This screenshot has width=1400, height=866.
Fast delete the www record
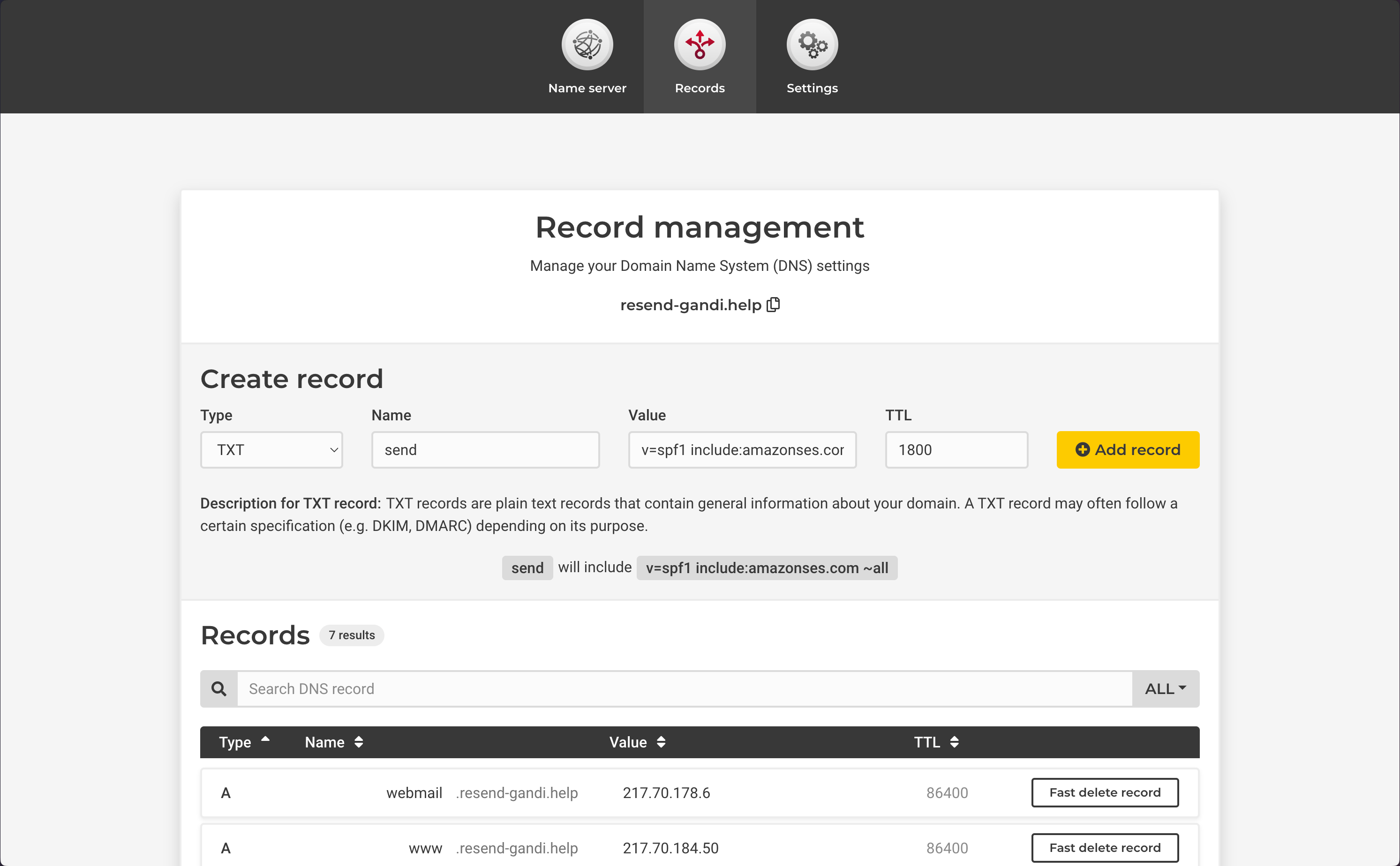coord(1105,848)
